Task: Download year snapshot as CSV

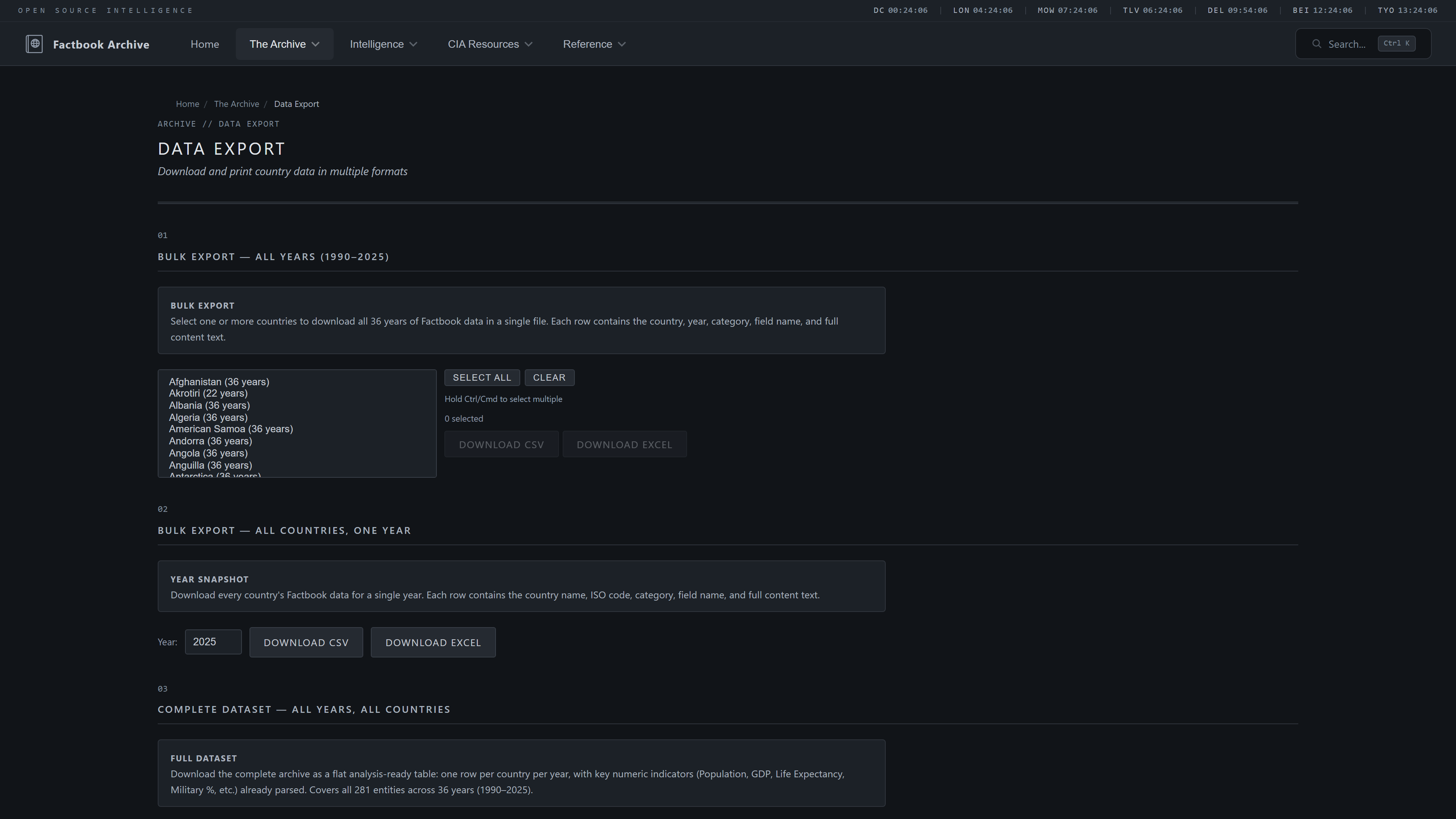Action: tap(306, 643)
